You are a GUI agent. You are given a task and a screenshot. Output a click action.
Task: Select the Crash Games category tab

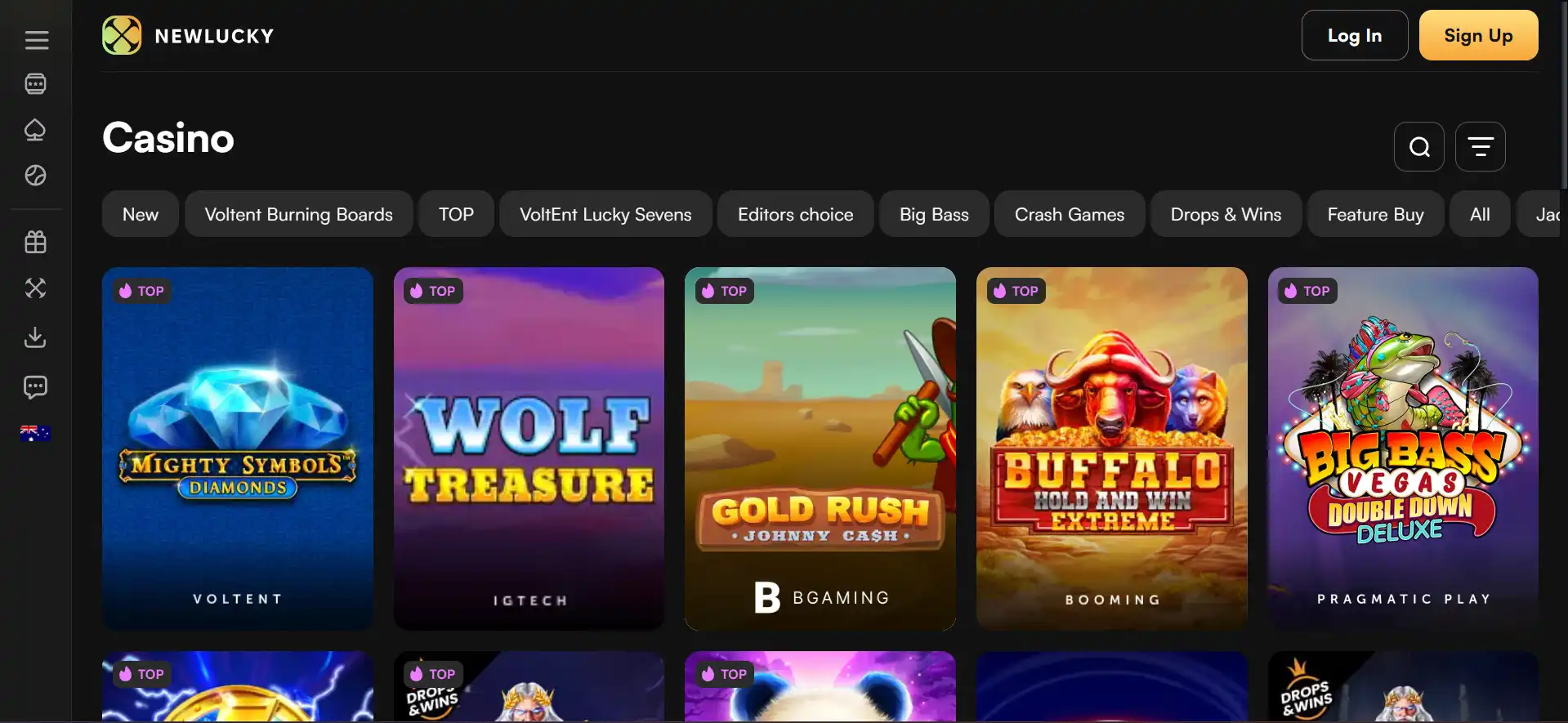(1070, 214)
